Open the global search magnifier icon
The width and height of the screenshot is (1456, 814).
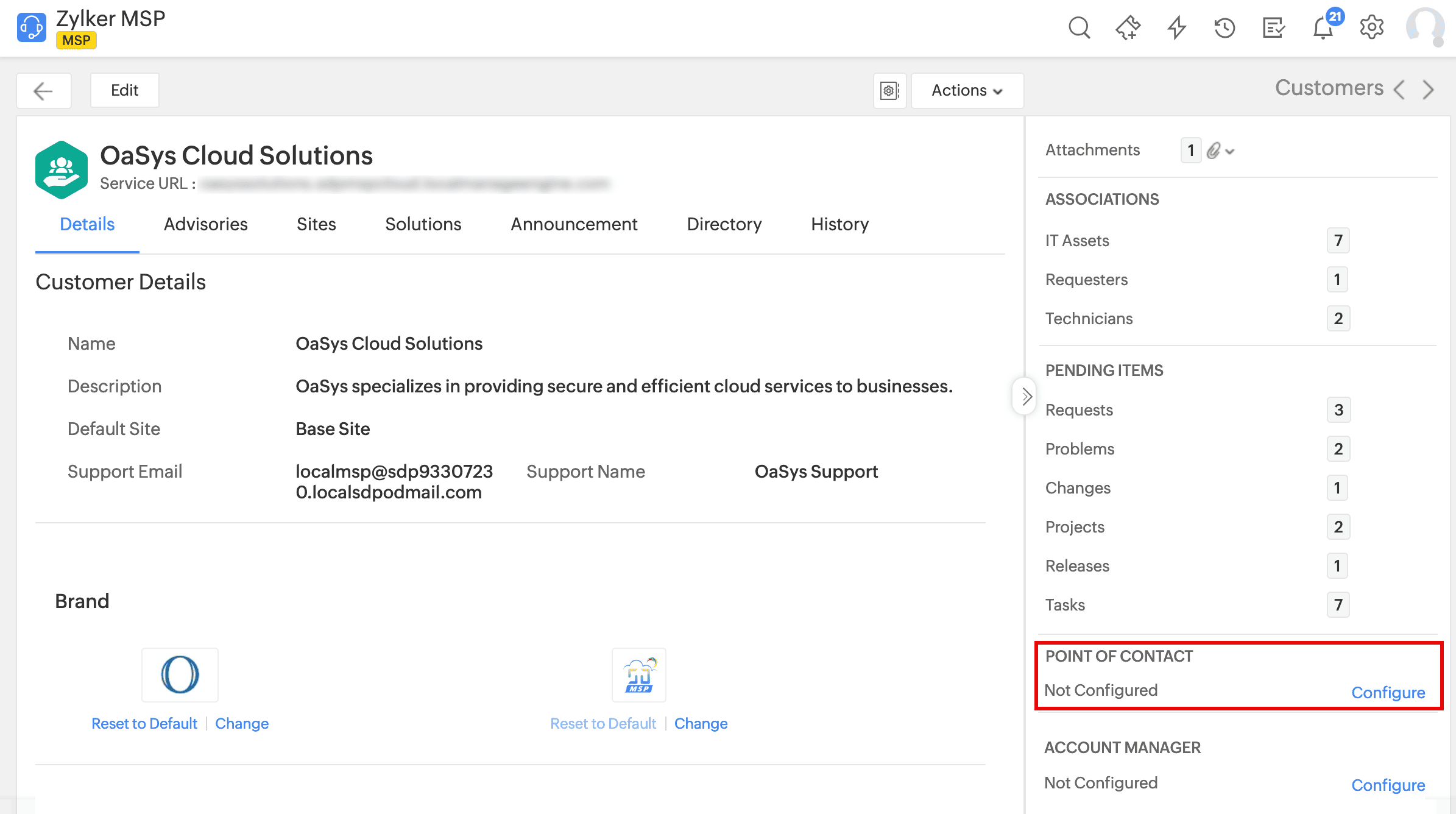1079,28
